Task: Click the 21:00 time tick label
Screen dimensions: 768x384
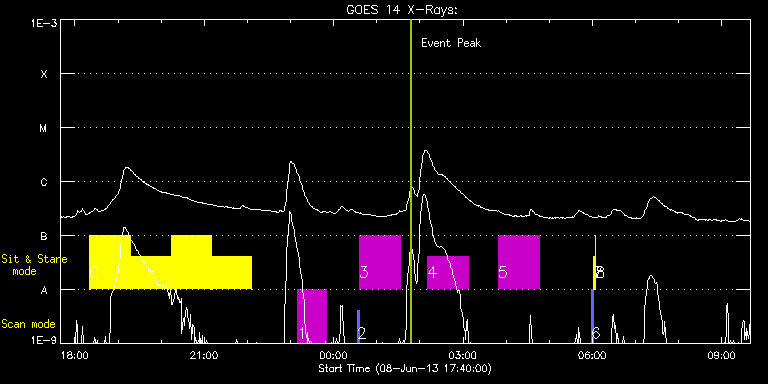Action: tap(204, 355)
